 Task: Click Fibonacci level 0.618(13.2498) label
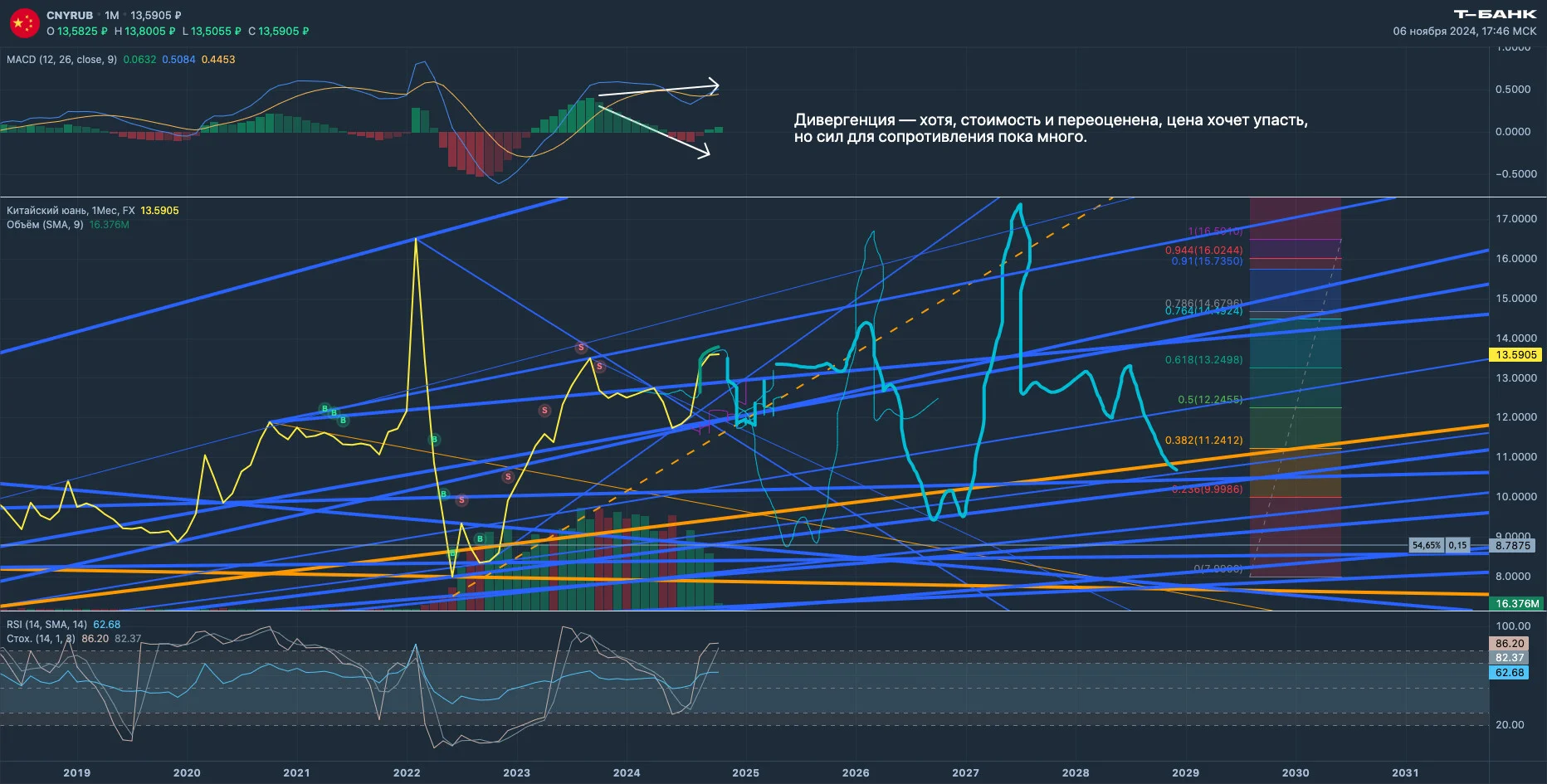click(x=1203, y=360)
